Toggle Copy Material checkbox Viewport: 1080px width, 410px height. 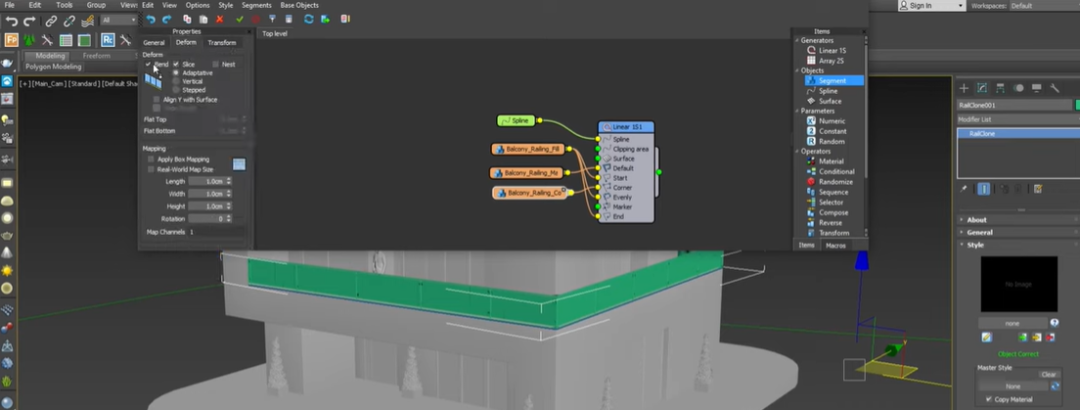(988, 399)
